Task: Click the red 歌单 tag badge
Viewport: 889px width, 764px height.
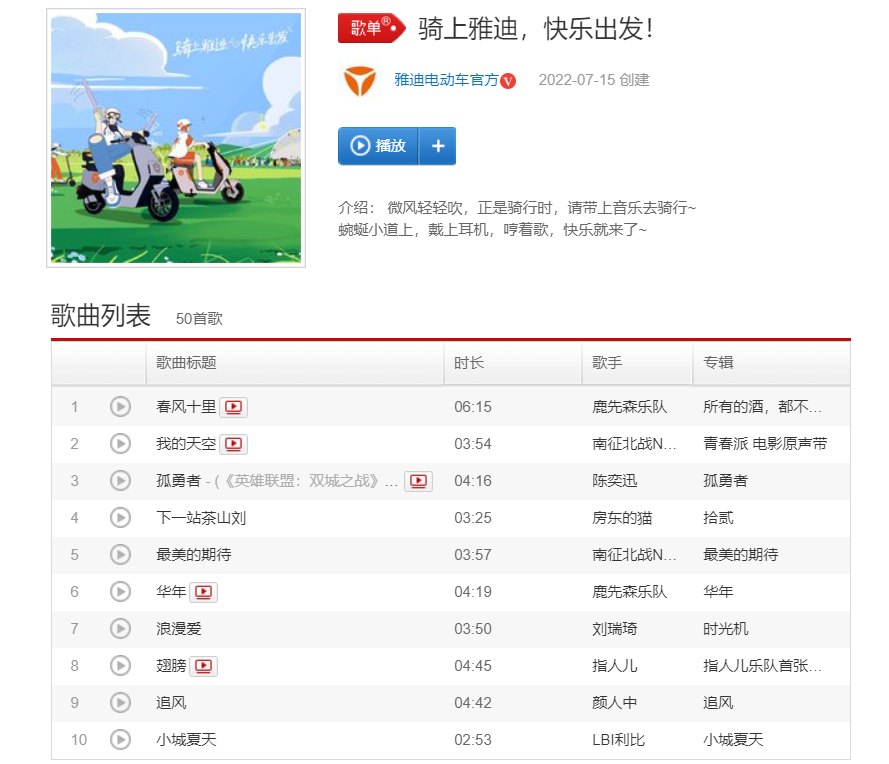Action: (x=372, y=28)
